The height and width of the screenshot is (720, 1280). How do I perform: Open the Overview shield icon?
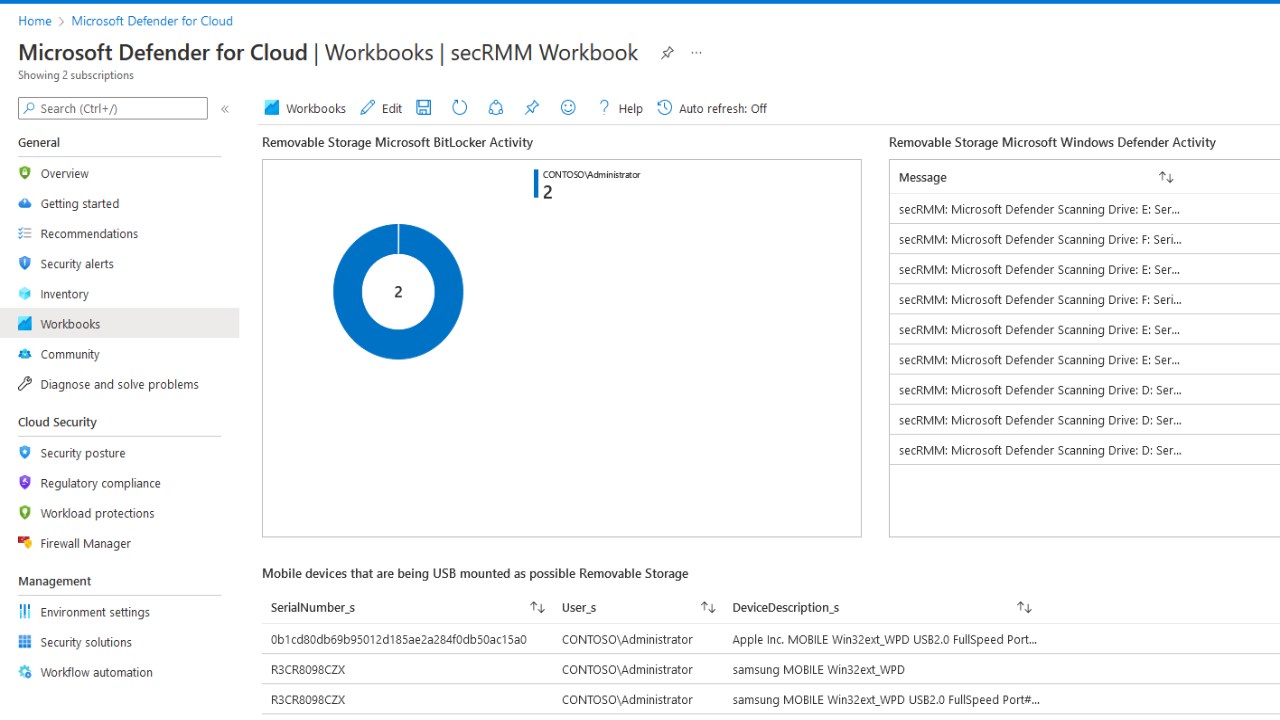[x=25, y=173]
